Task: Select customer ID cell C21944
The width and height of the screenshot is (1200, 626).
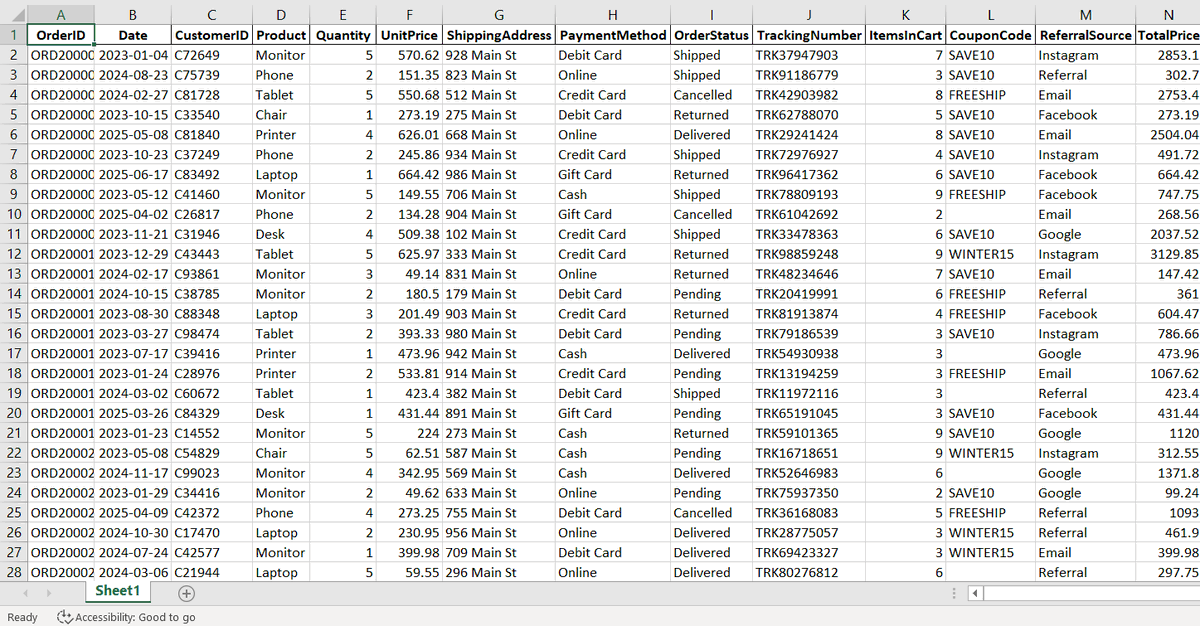Action: [212, 572]
